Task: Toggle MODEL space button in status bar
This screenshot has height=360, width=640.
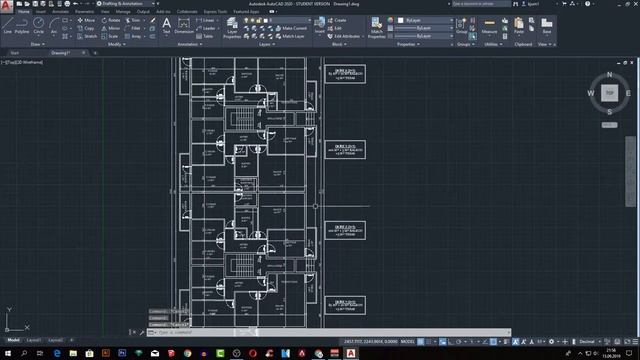Action: point(407,342)
